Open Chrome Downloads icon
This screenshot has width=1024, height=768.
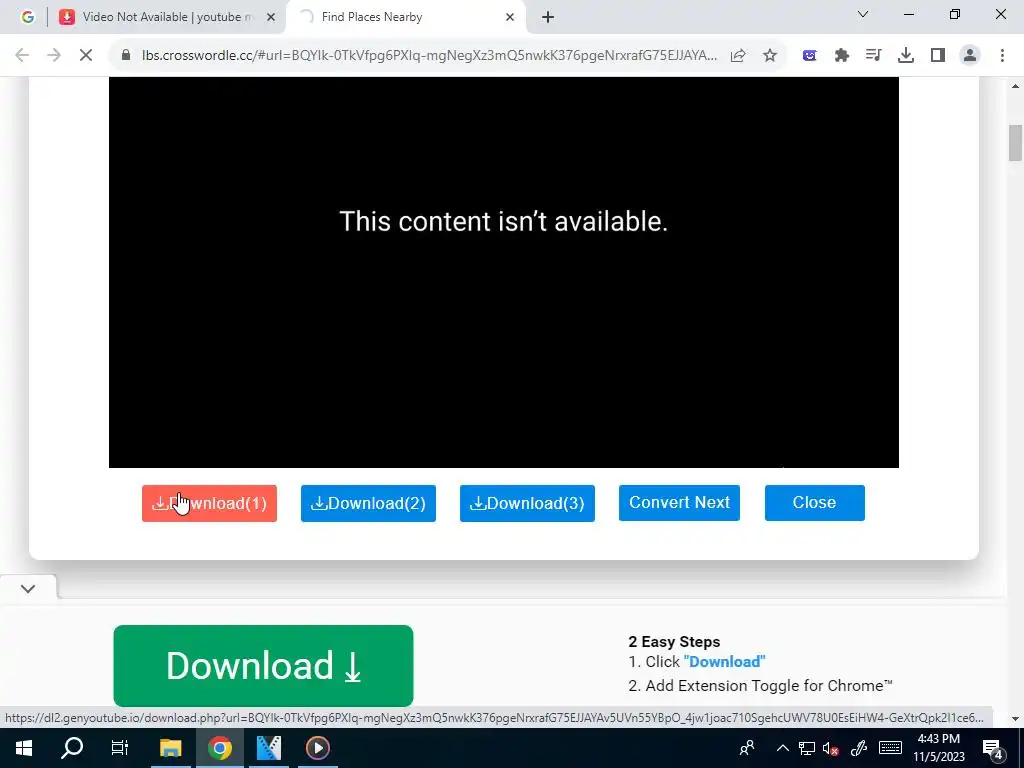point(906,56)
